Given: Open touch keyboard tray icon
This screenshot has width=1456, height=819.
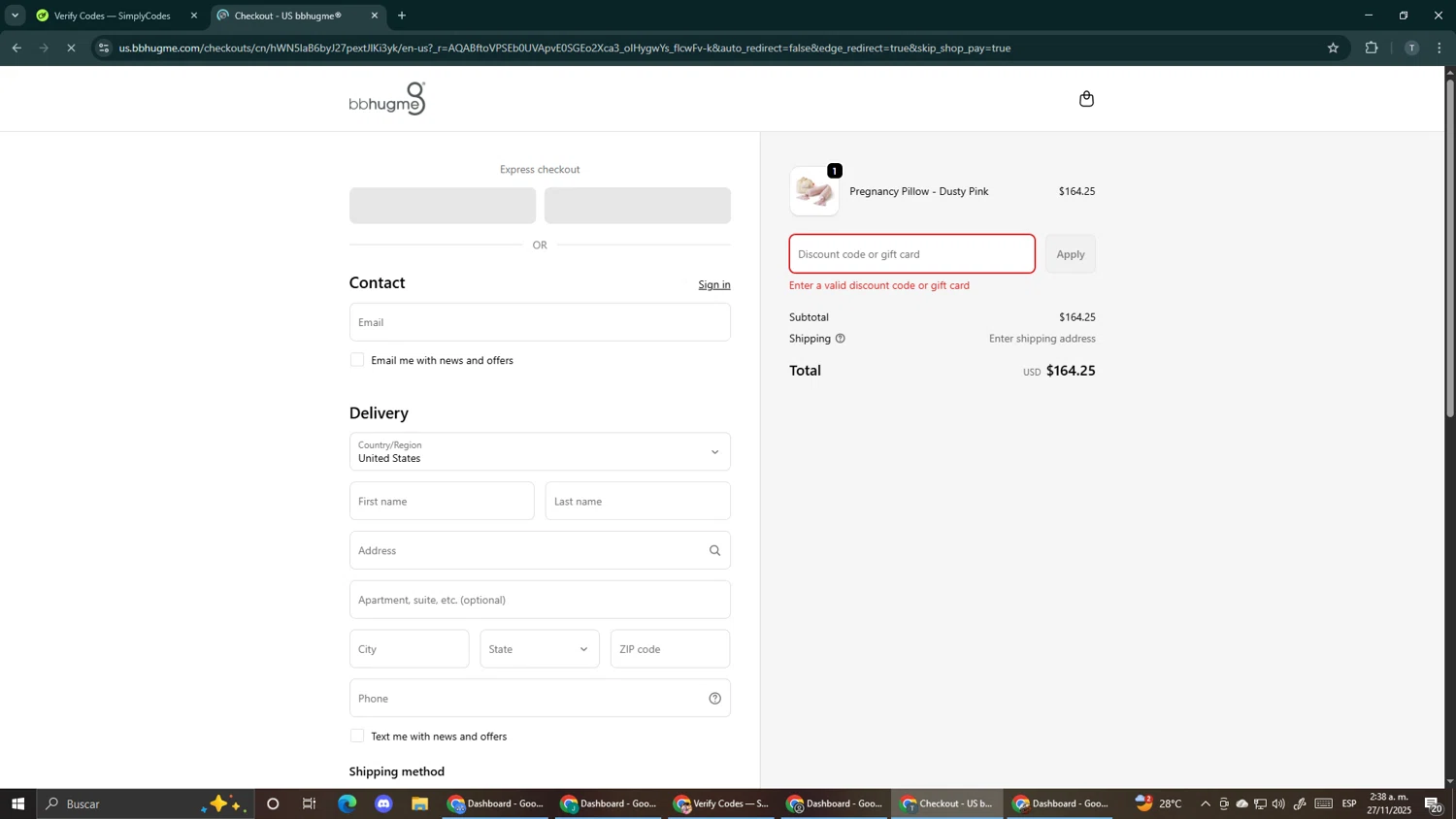Looking at the screenshot, I should tap(1324, 803).
